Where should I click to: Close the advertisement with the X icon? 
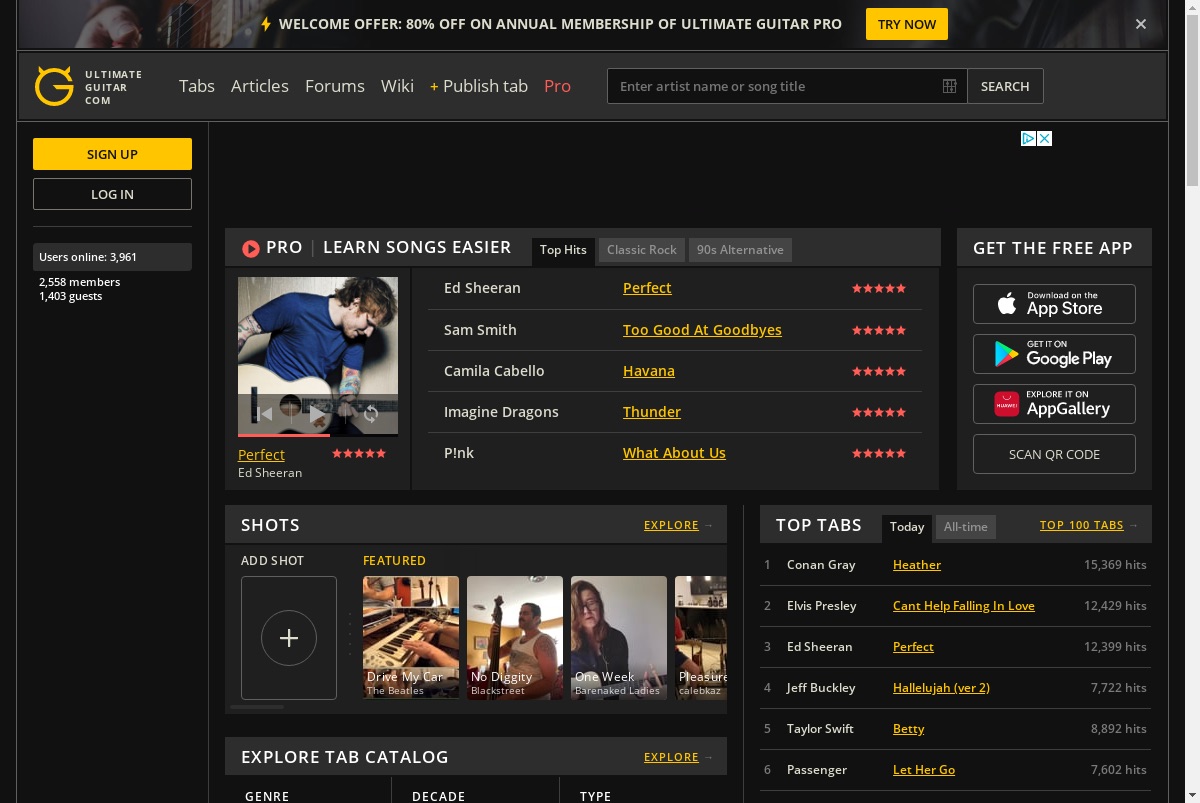click(1044, 138)
